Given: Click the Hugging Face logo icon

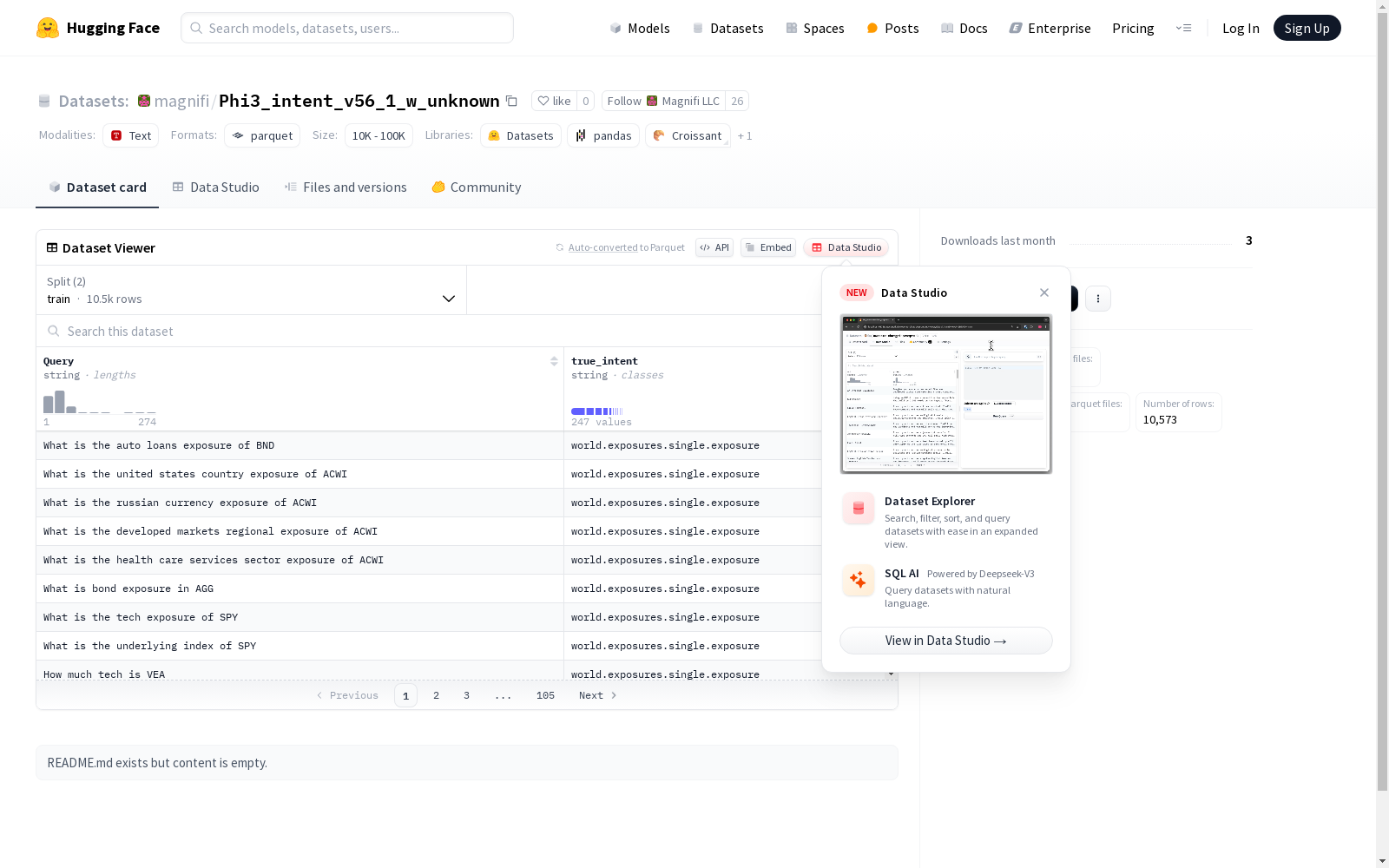Looking at the screenshot, I should (x=48, y=28).
